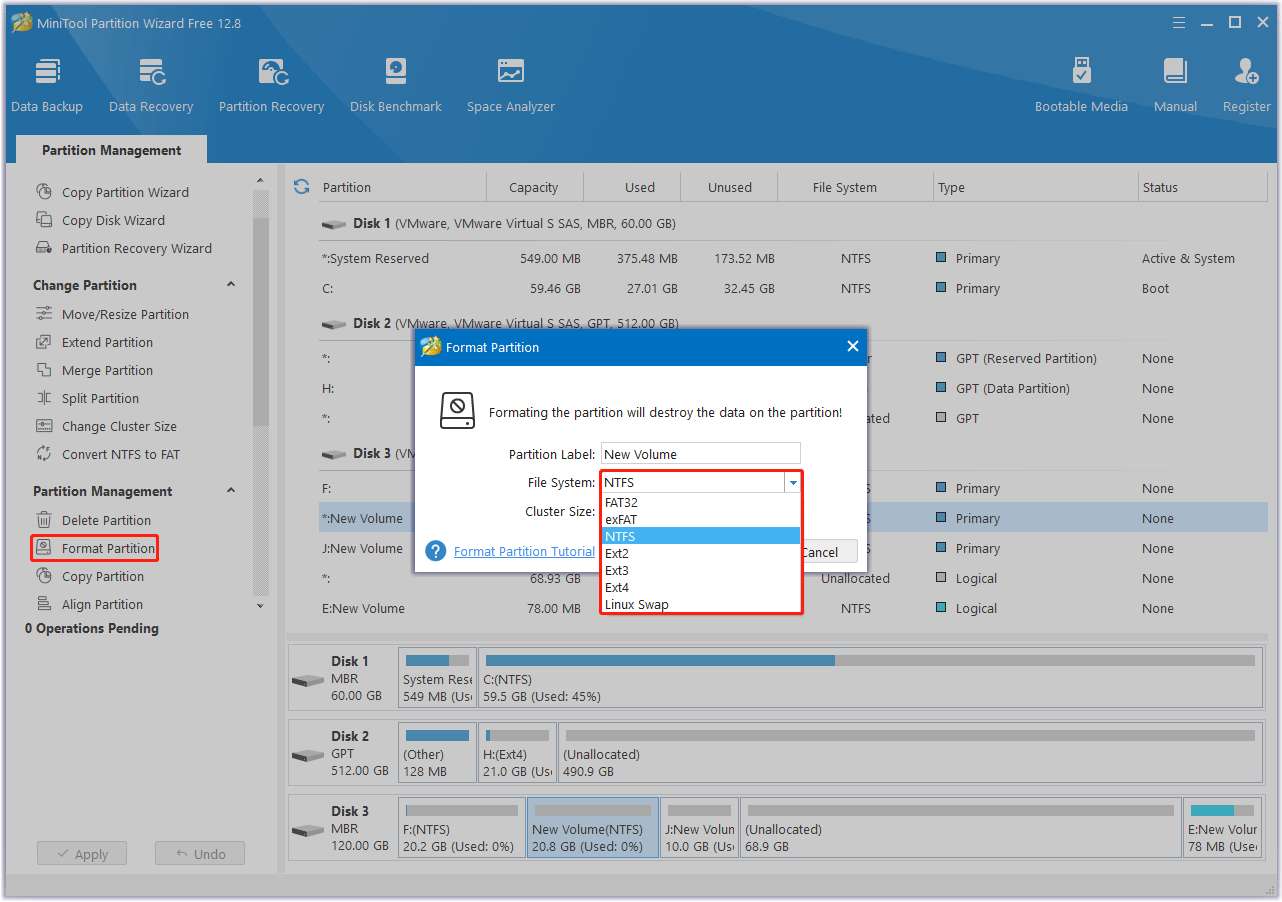Select NTFS in the file system list
The width and height of the screenshot is (1282, 902).
700,537
